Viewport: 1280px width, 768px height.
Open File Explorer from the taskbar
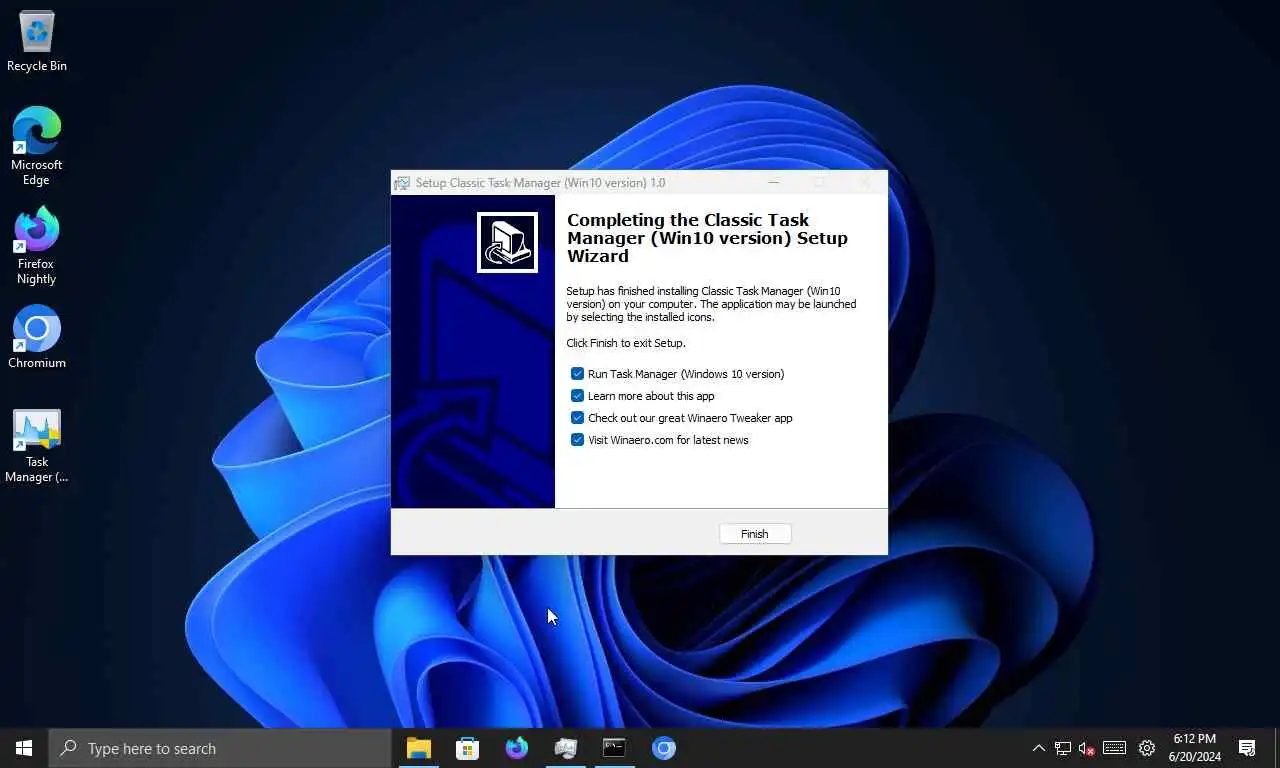pyautogui.click(x=418, y=748)
